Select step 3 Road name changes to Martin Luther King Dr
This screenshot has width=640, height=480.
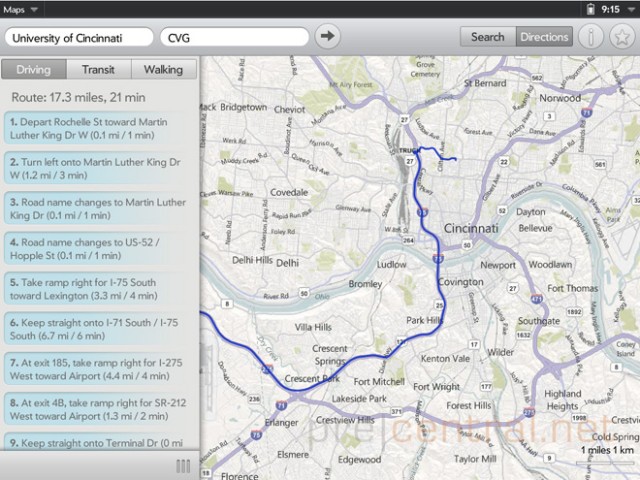click(98, 208)
